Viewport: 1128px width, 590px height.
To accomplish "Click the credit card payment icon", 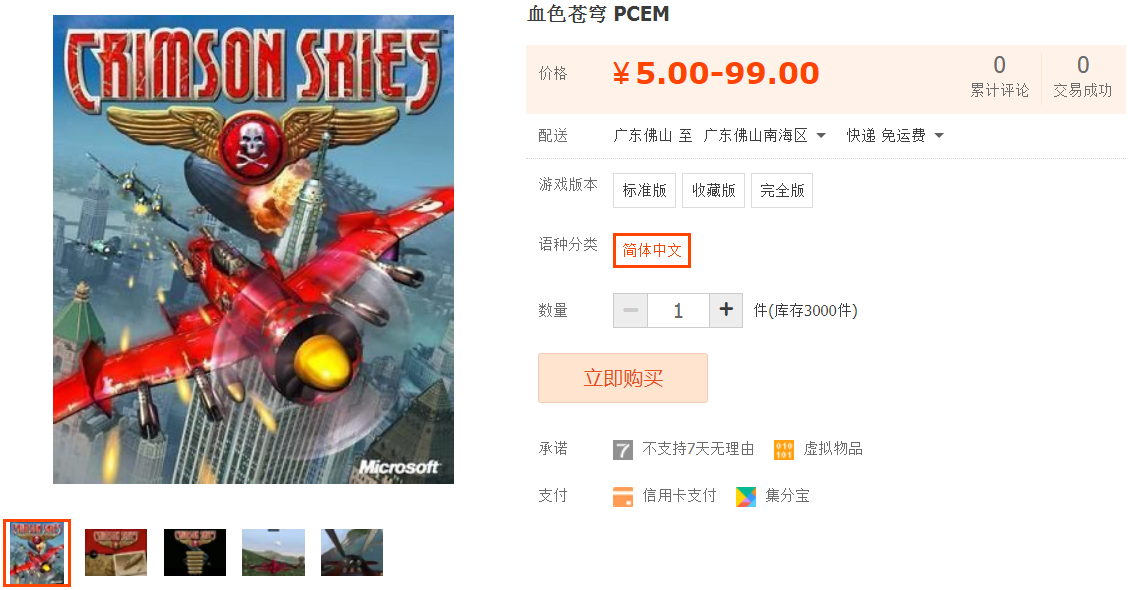I will 622,496.
